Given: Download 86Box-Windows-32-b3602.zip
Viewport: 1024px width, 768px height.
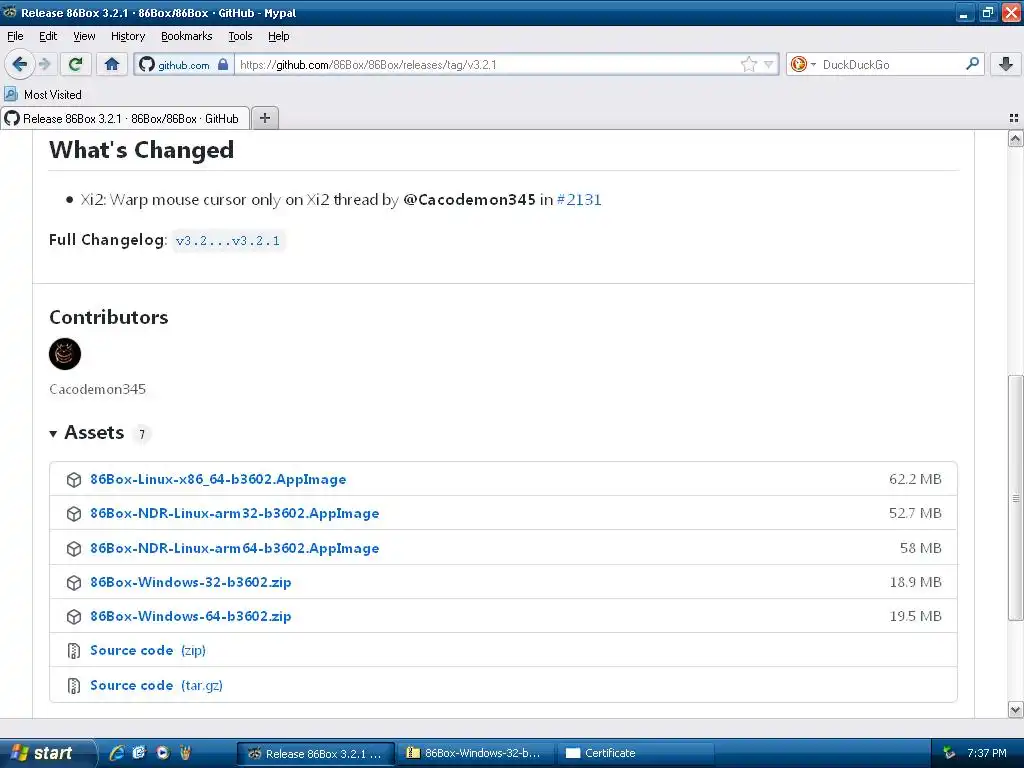Looking at the screenshot, I should [x=191, y=582].
